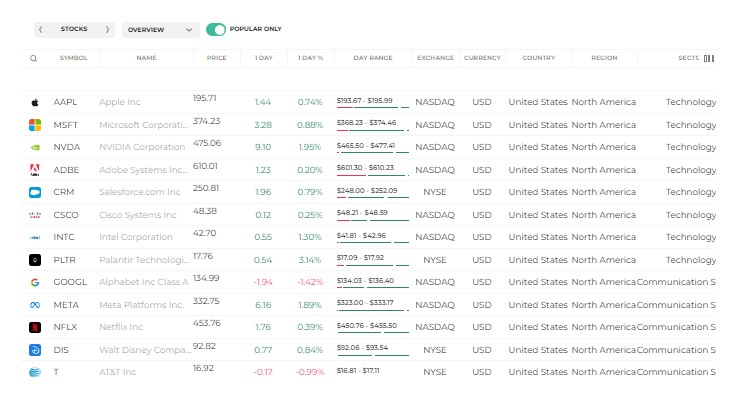Viewport: 736px width, 395px height.
Task: Sort by Country column header
Action: (538, 58)
